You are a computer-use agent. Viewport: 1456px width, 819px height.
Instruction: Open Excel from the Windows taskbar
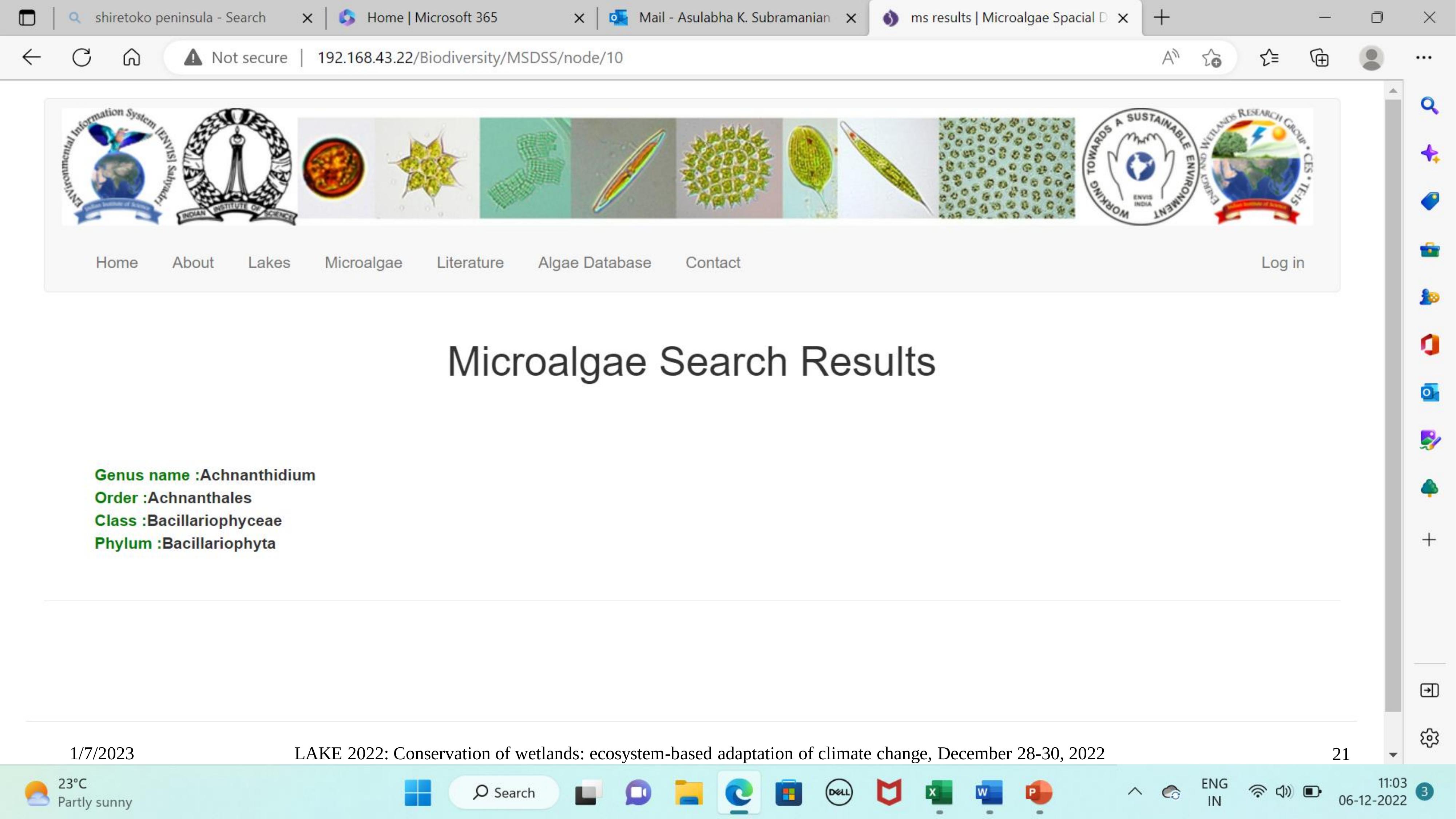click(939, 792)
